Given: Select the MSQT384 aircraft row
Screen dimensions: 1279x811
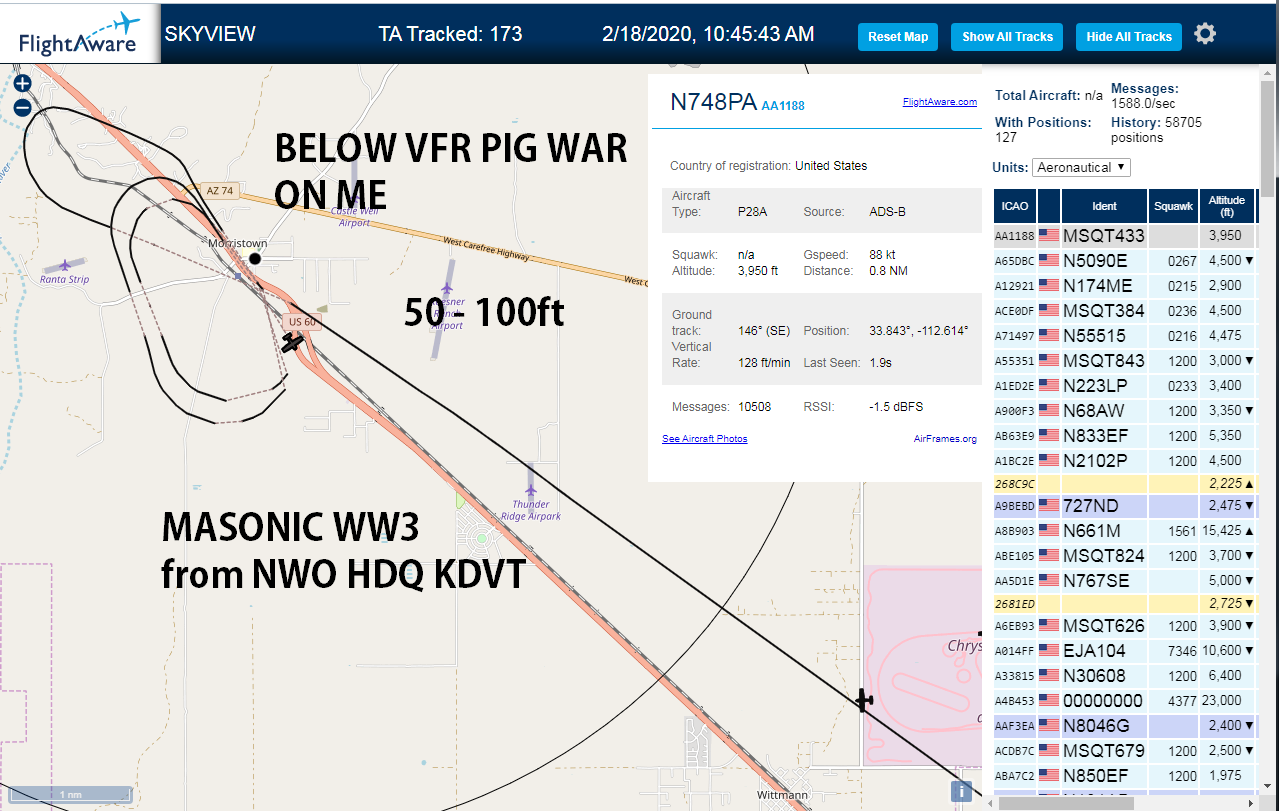Looking at the screenshot, I should [x=1124, y=311].
